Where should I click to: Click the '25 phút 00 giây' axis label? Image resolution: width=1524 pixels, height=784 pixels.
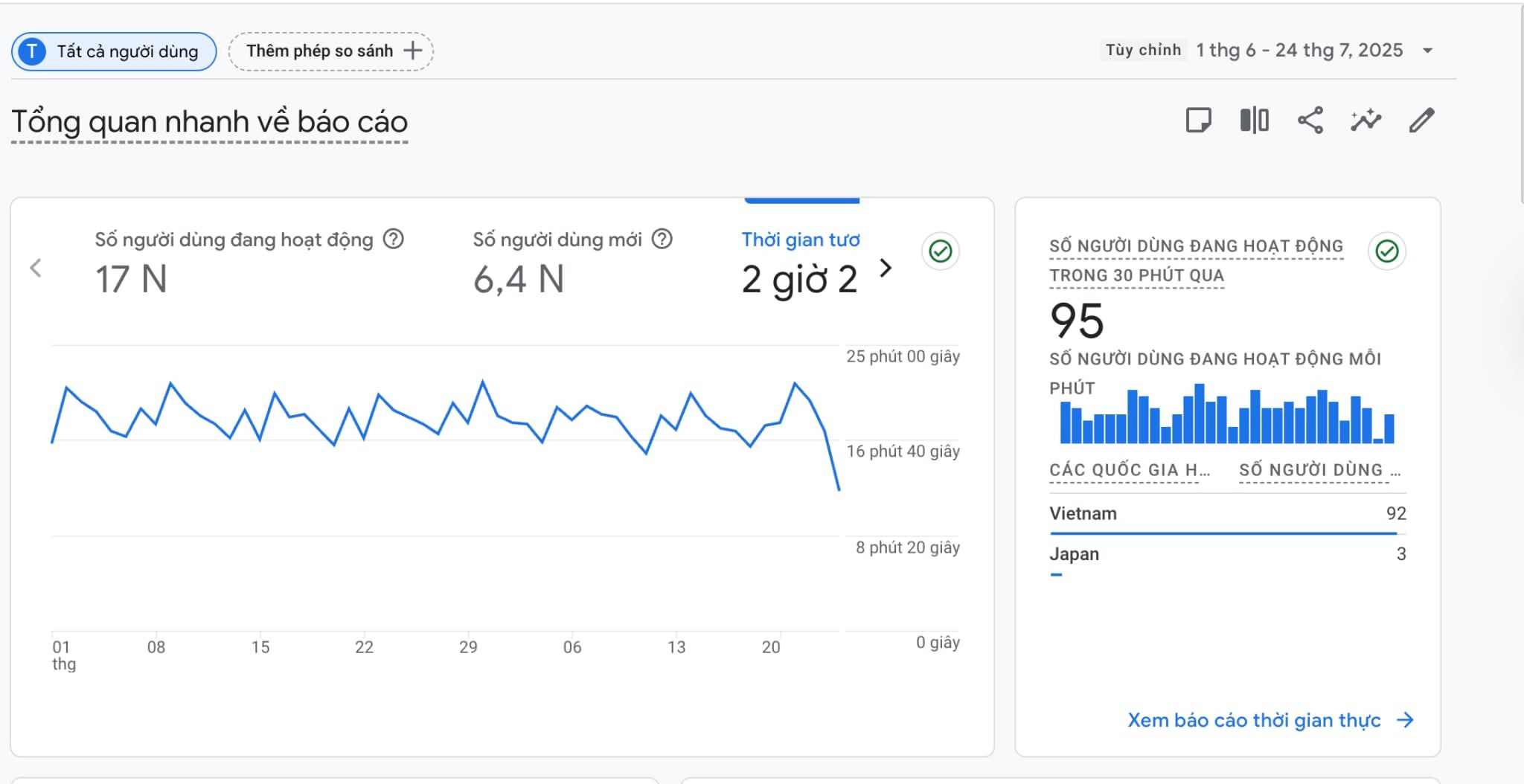903,356
